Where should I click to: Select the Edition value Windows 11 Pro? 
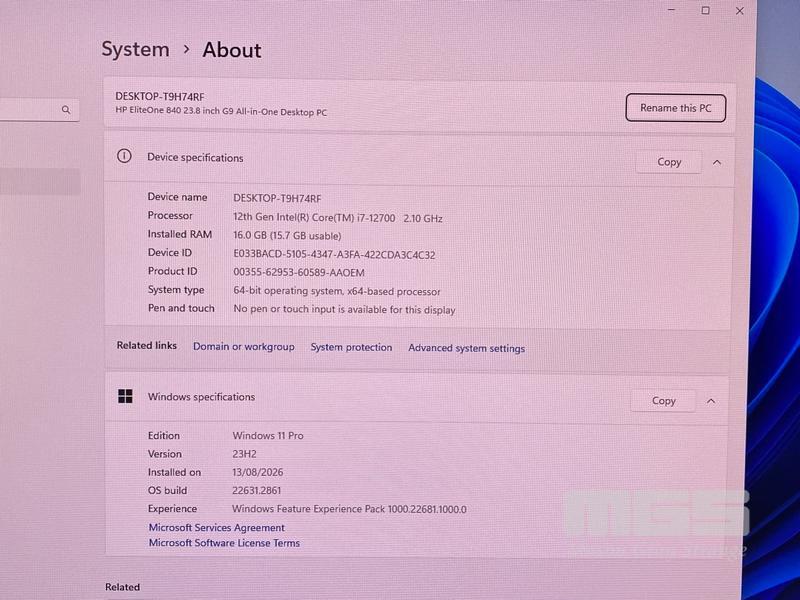[268, 436]
